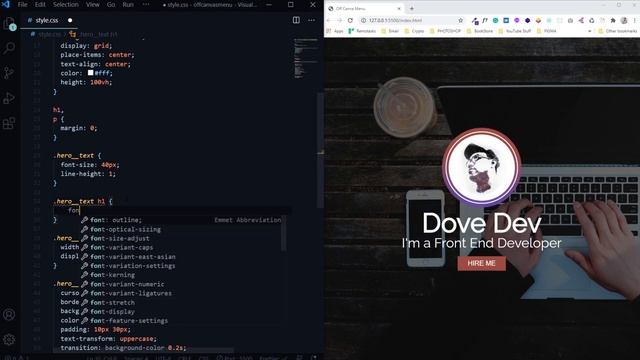Click the code minimap in the editor
The width and height of the screenshot is (640, 360).
pyautogui.click(x=306, y=58)
